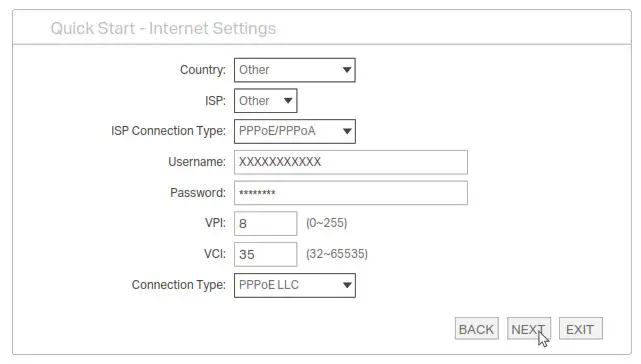Viewport: 641px width, 364px height.
Task: Click the arrow beside PPPoE LLC
Action: [x=347, y=285]
